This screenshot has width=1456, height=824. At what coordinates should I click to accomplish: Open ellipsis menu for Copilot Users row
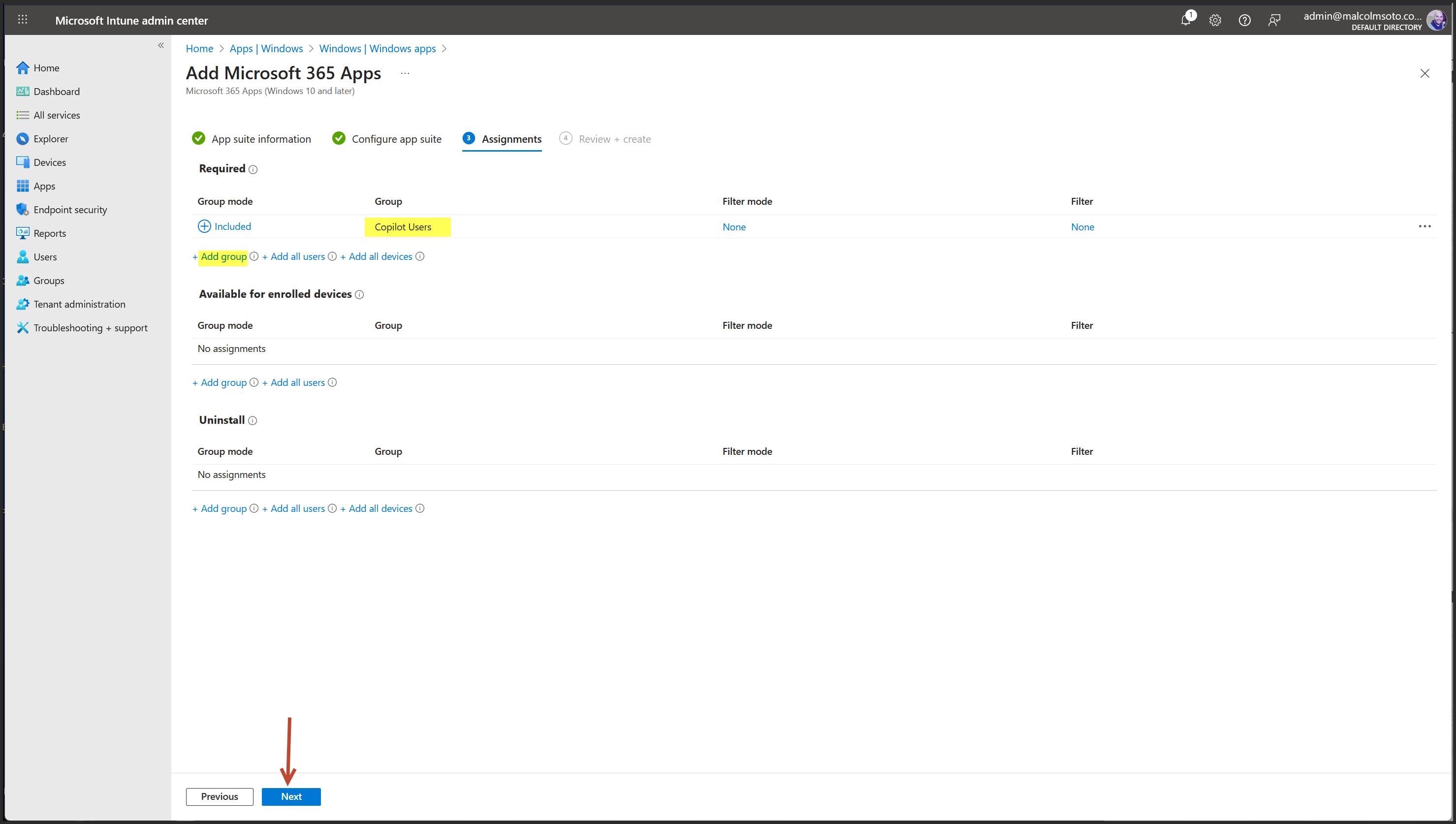[x=1424, y=226]
